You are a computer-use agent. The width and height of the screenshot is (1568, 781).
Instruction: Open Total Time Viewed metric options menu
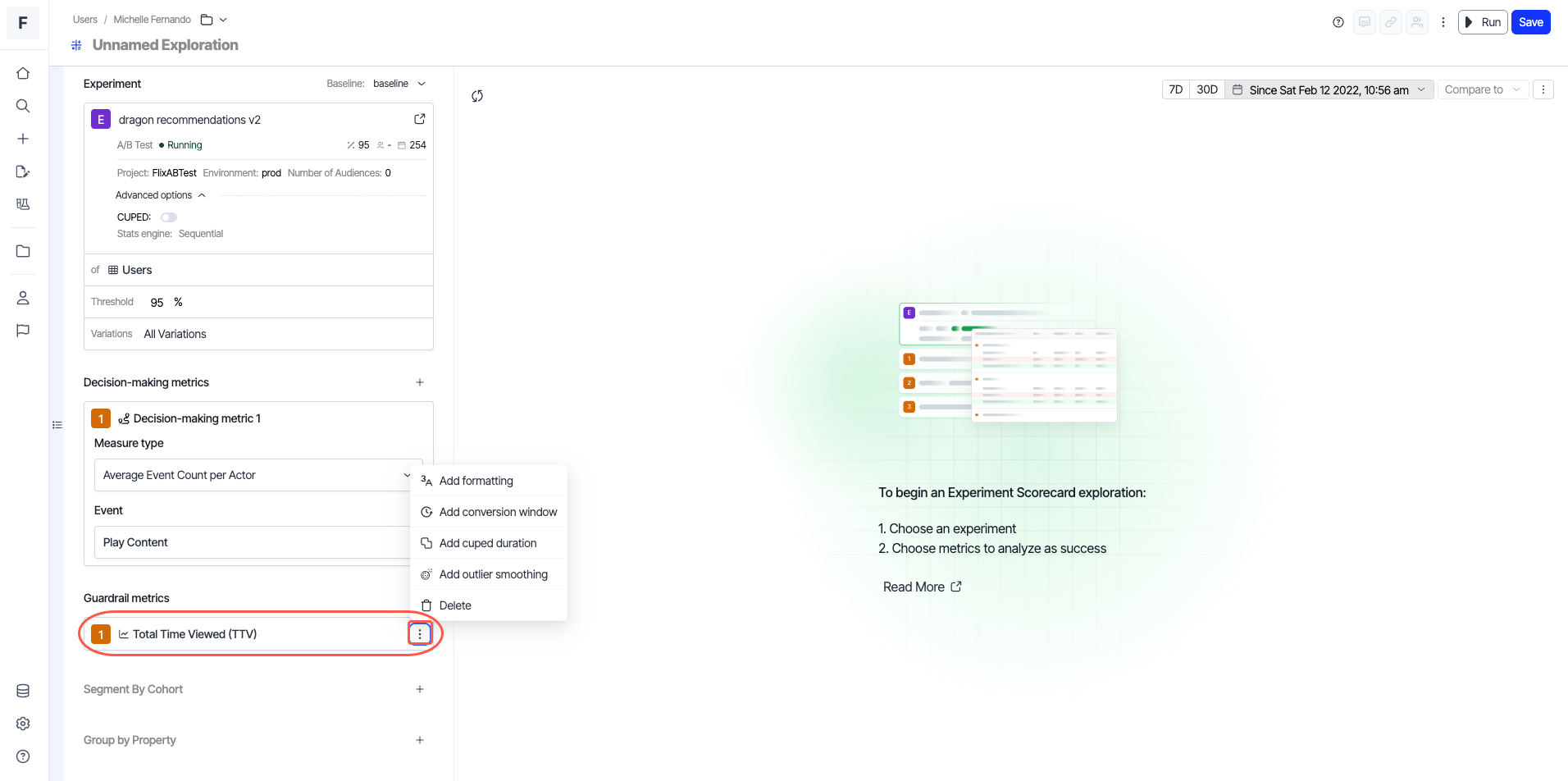pos(420,634)
